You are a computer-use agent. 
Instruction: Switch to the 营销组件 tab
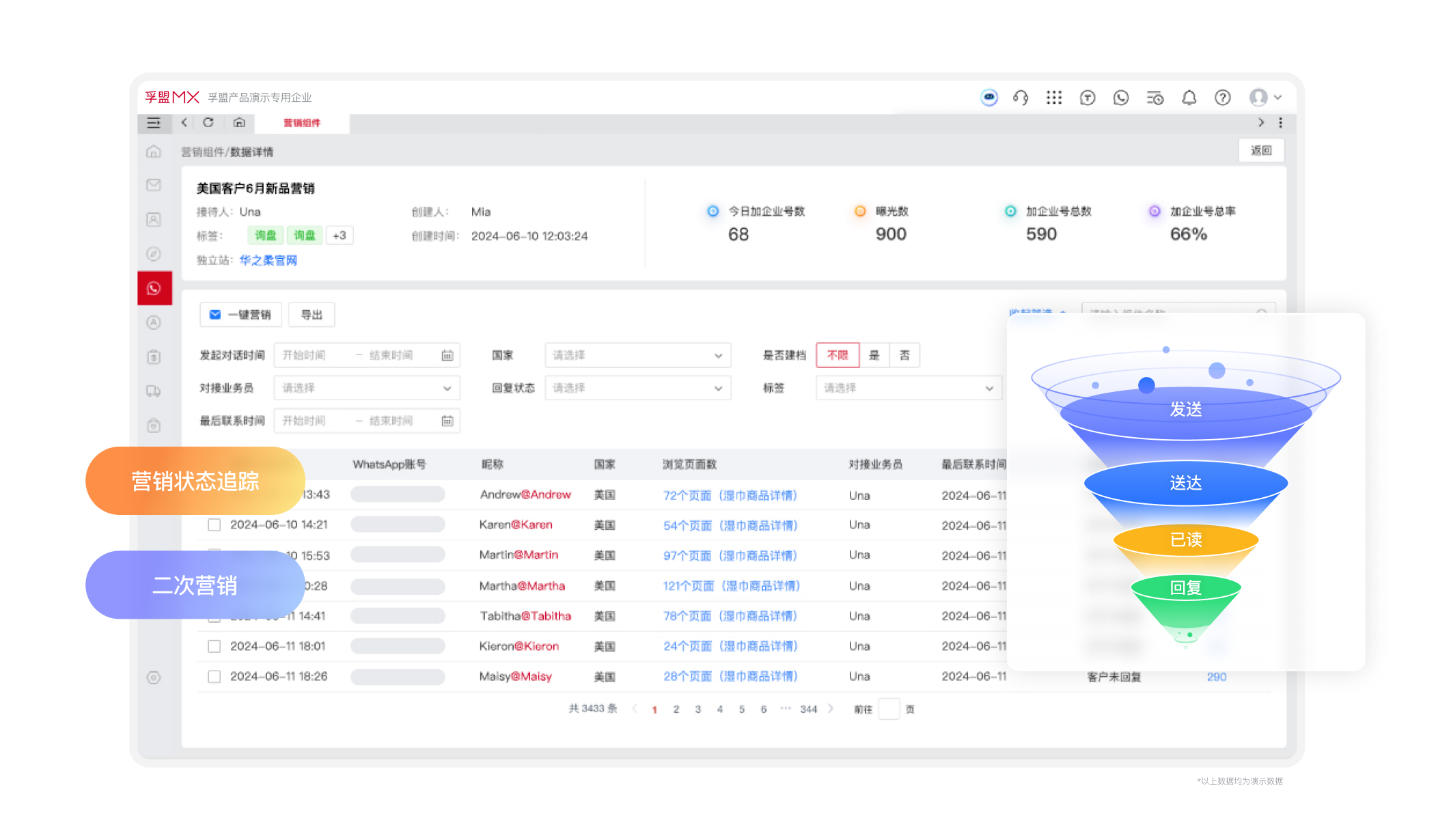click(301, 123)
